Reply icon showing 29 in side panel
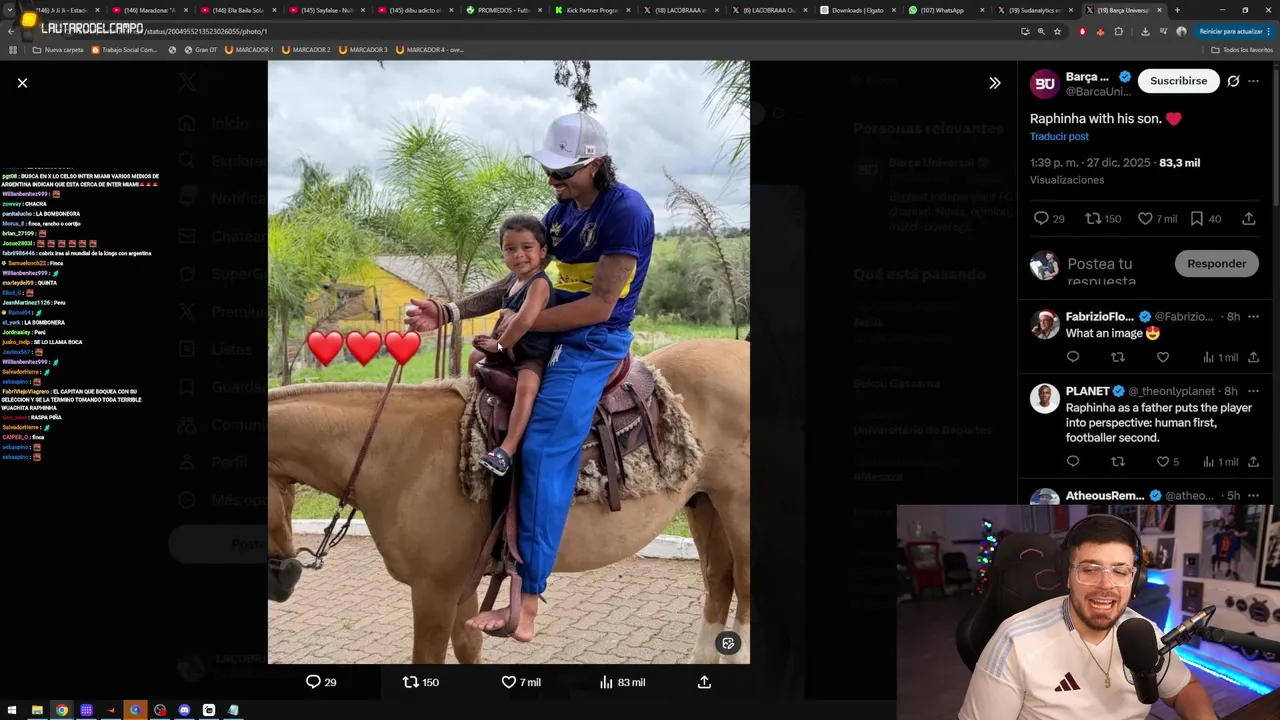The width and height of the screenshot is (1280, 720). [1041, 219]
